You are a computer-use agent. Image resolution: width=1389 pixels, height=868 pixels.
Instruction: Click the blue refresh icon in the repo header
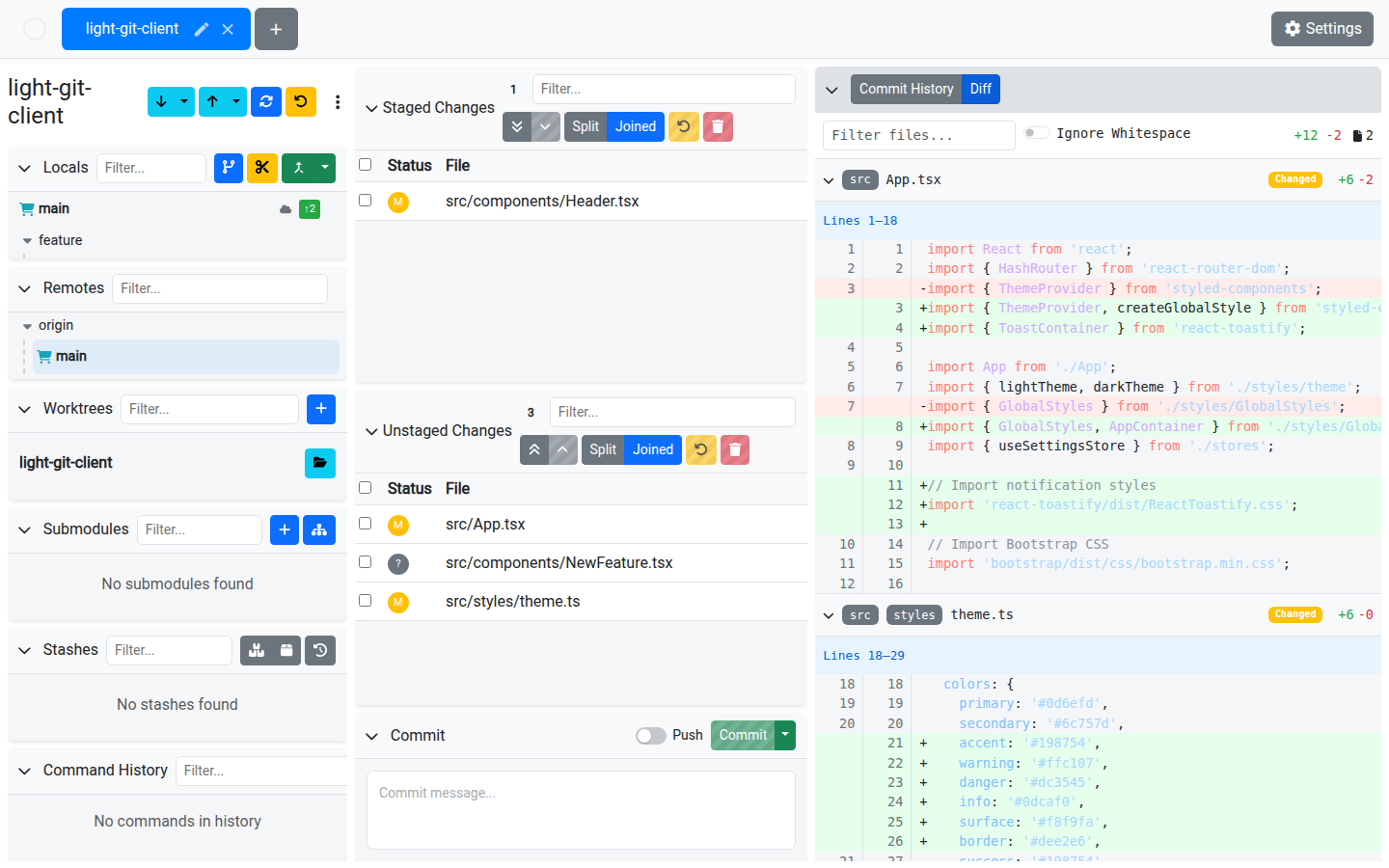pyautogui.click(x=266, y=101)
